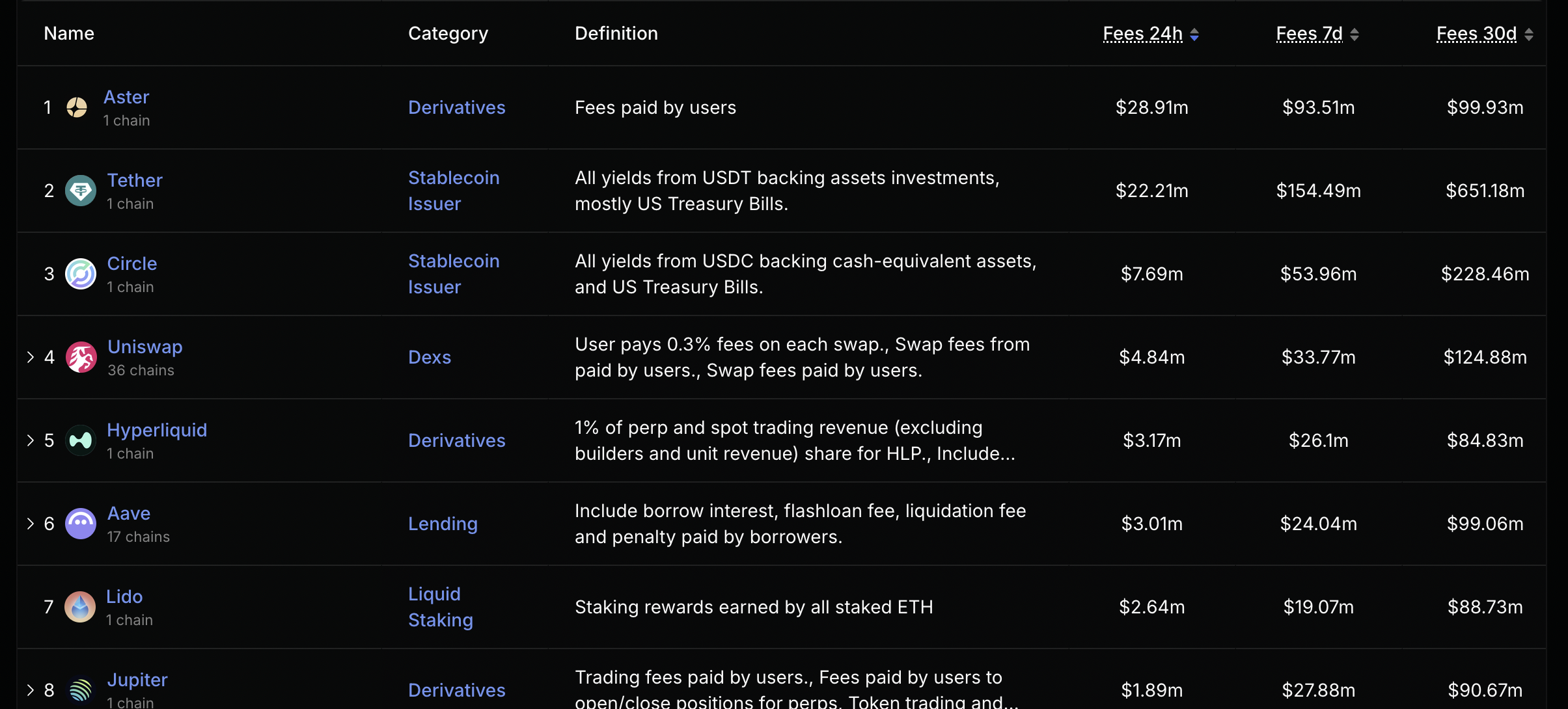Click the Aster protocol logo icon
The width and height of the screenshot is (1568, 709).
(x=77, y=107)
